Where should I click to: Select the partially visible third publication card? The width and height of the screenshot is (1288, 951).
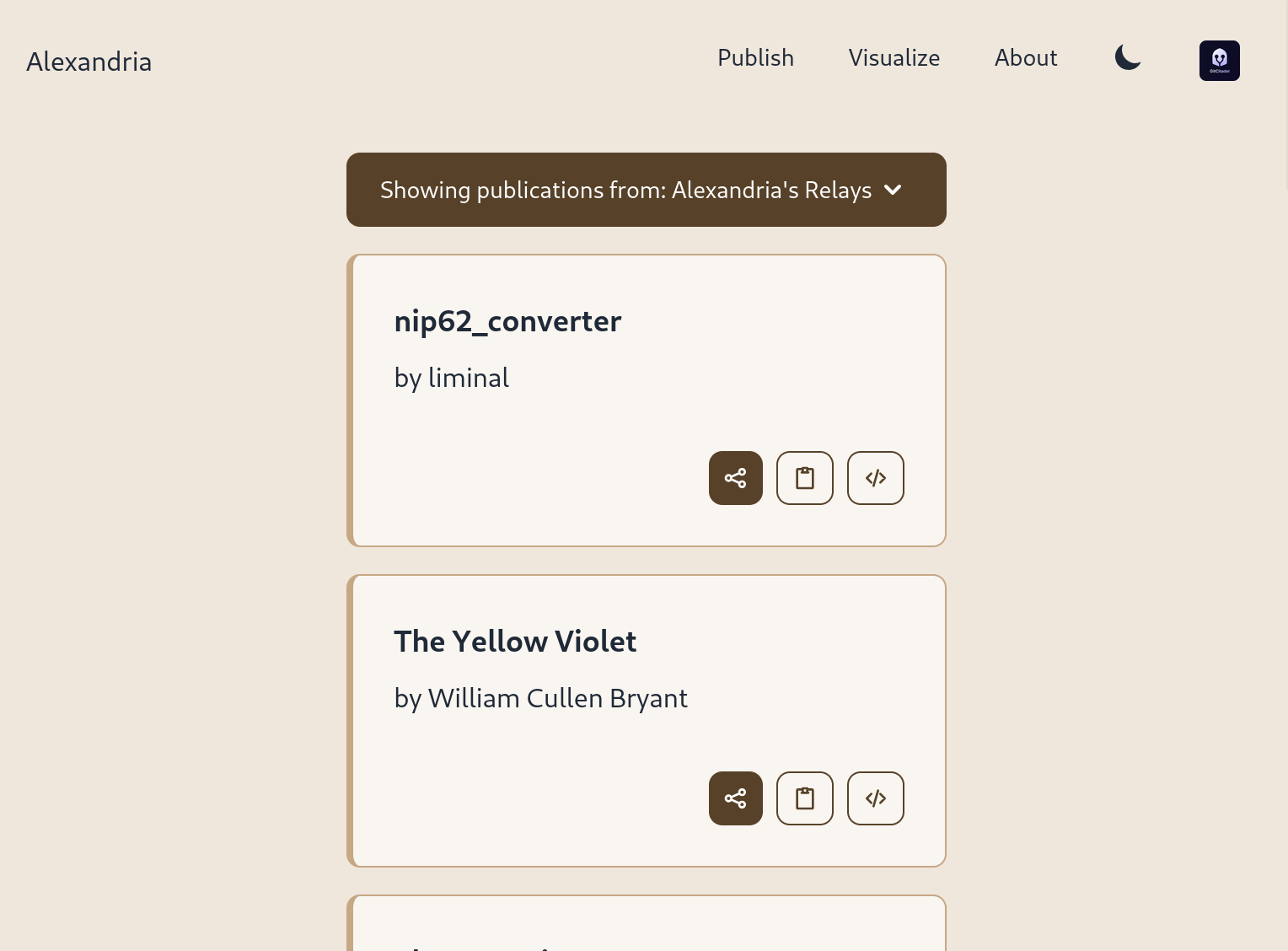646,926
